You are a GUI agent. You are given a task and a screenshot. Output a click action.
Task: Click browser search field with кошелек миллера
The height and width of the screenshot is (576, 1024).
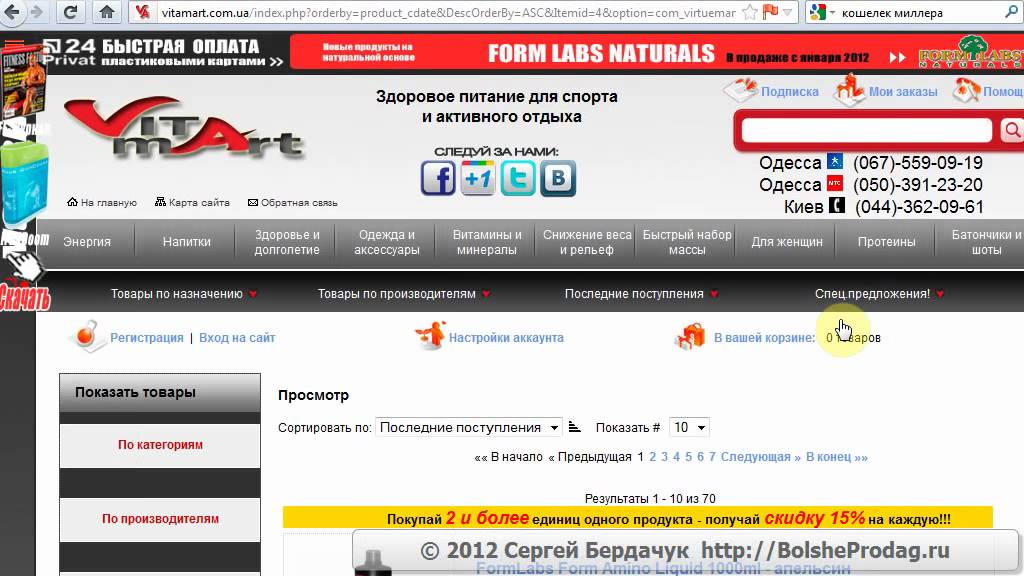pos(921,12)
